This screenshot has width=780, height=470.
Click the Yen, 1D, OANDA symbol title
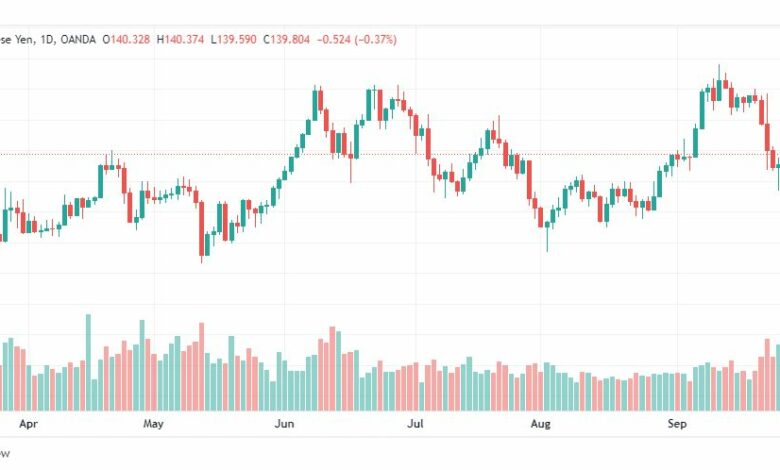point(48,39)
